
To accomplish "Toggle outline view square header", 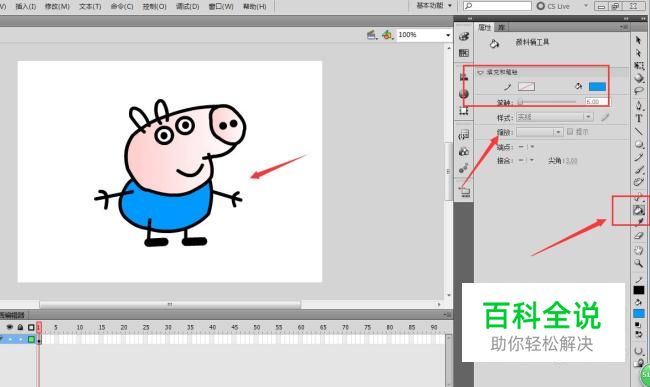I will [x=31, y=327].
